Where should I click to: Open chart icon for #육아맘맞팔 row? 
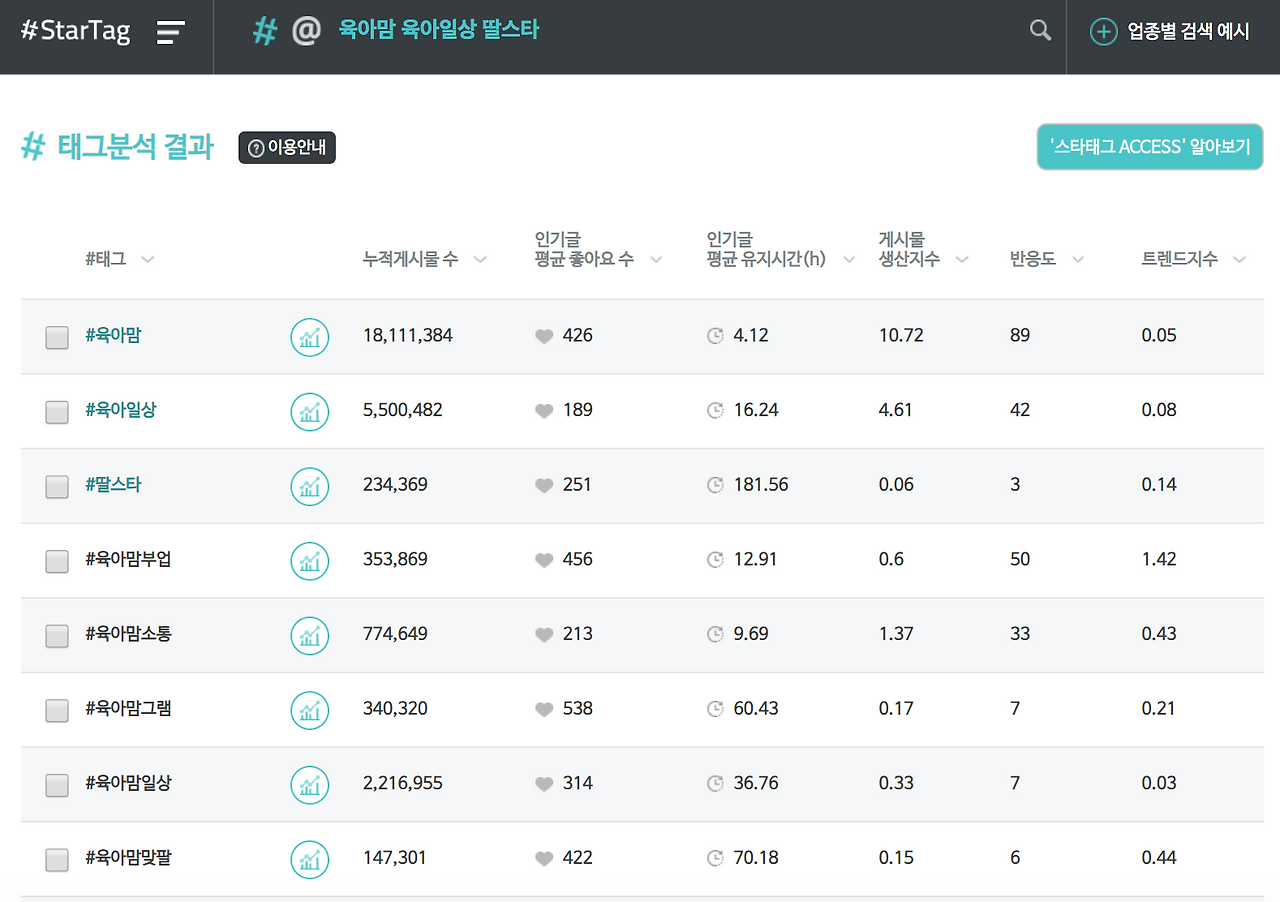(310, 859)
